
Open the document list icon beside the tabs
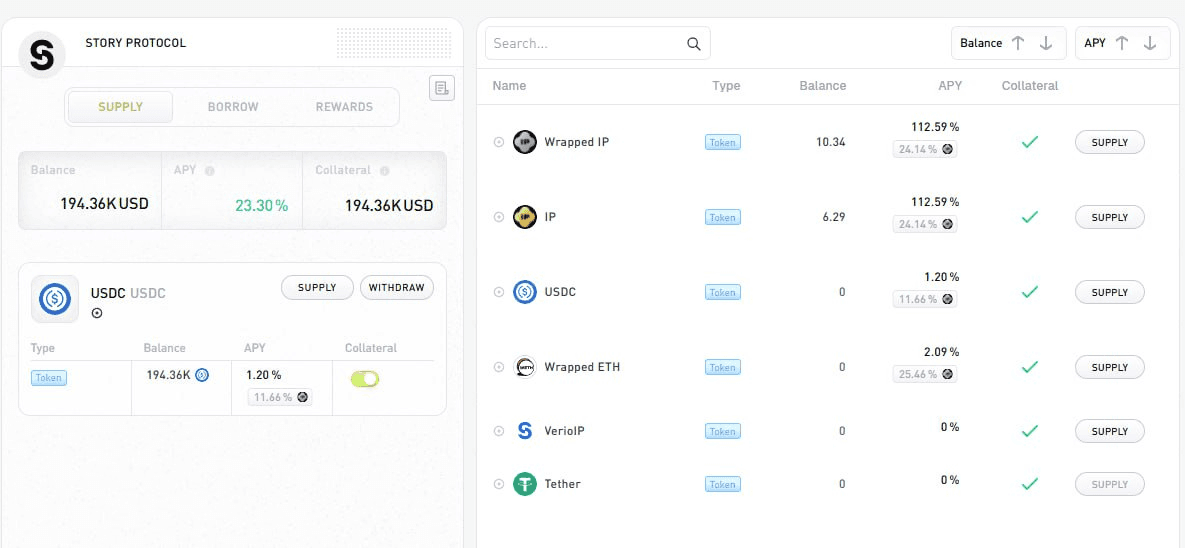tap(442, 88)
